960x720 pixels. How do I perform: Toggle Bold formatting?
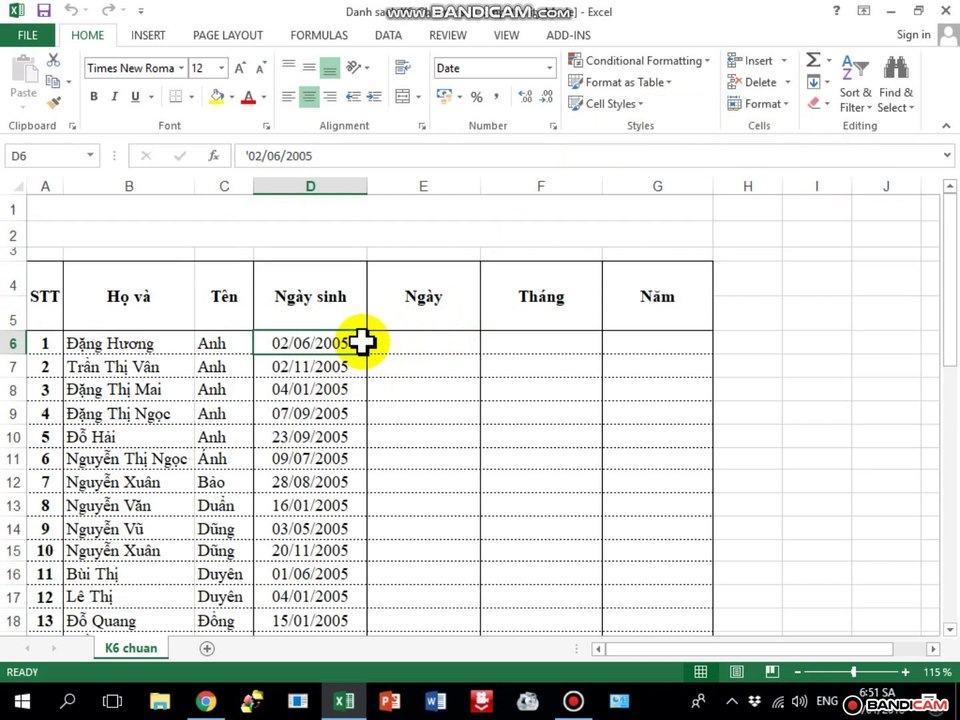point(94,96)
